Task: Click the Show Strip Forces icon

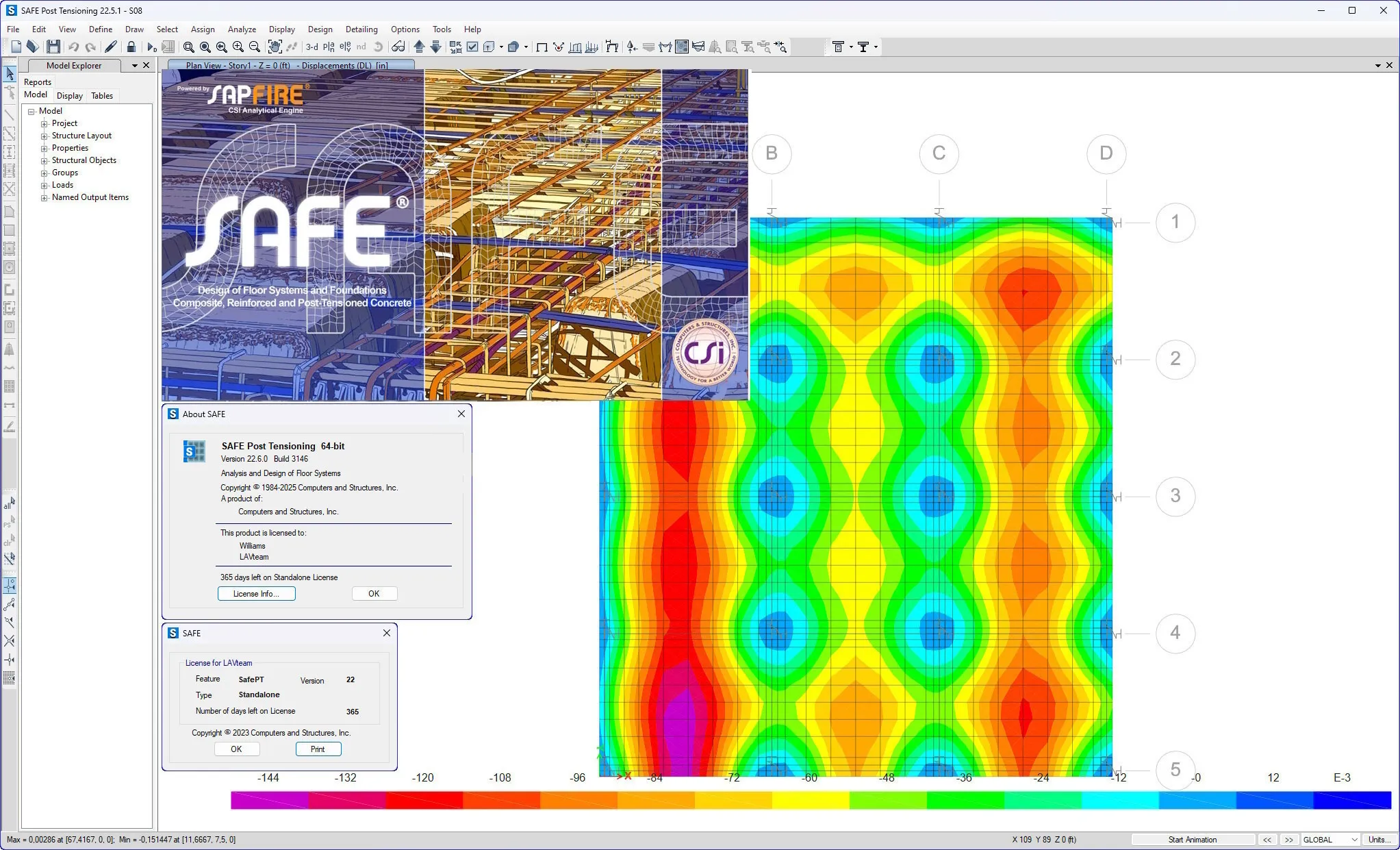Action: click(698, 47)
